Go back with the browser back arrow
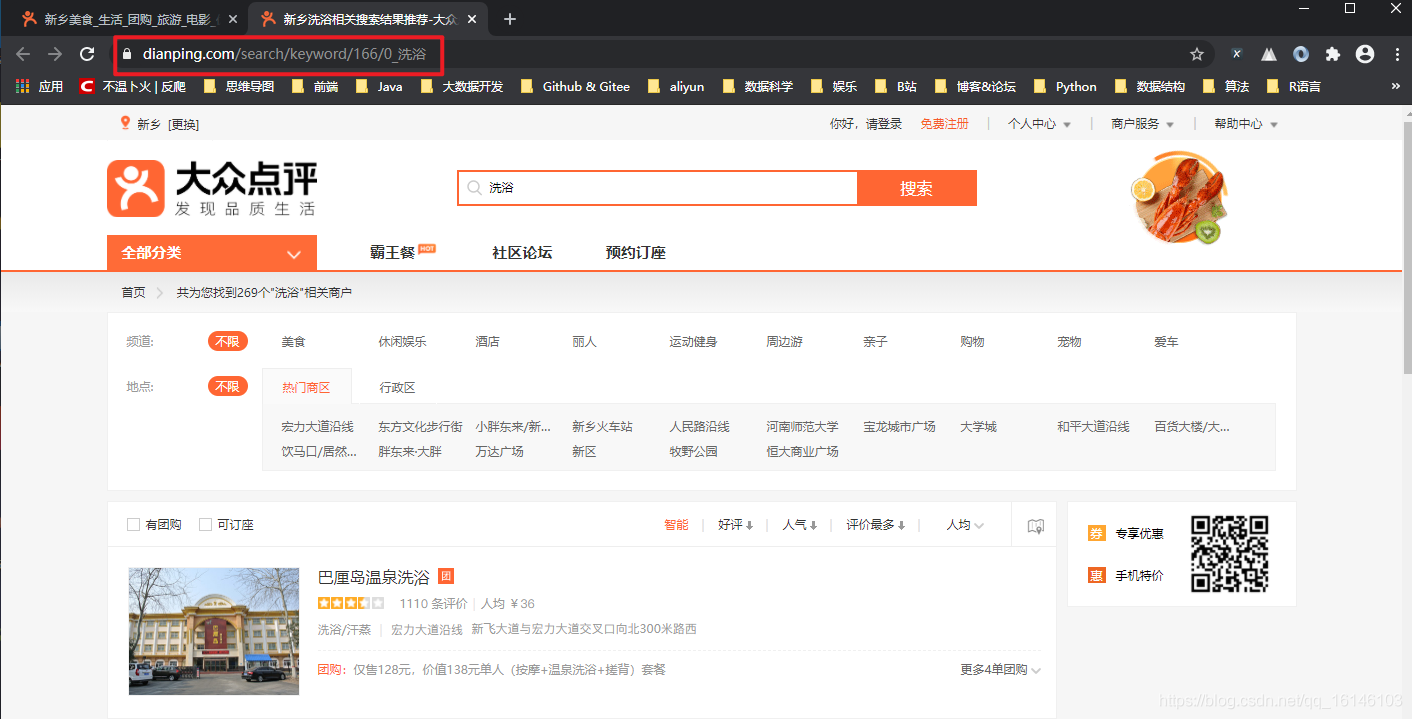 (23, 54)
